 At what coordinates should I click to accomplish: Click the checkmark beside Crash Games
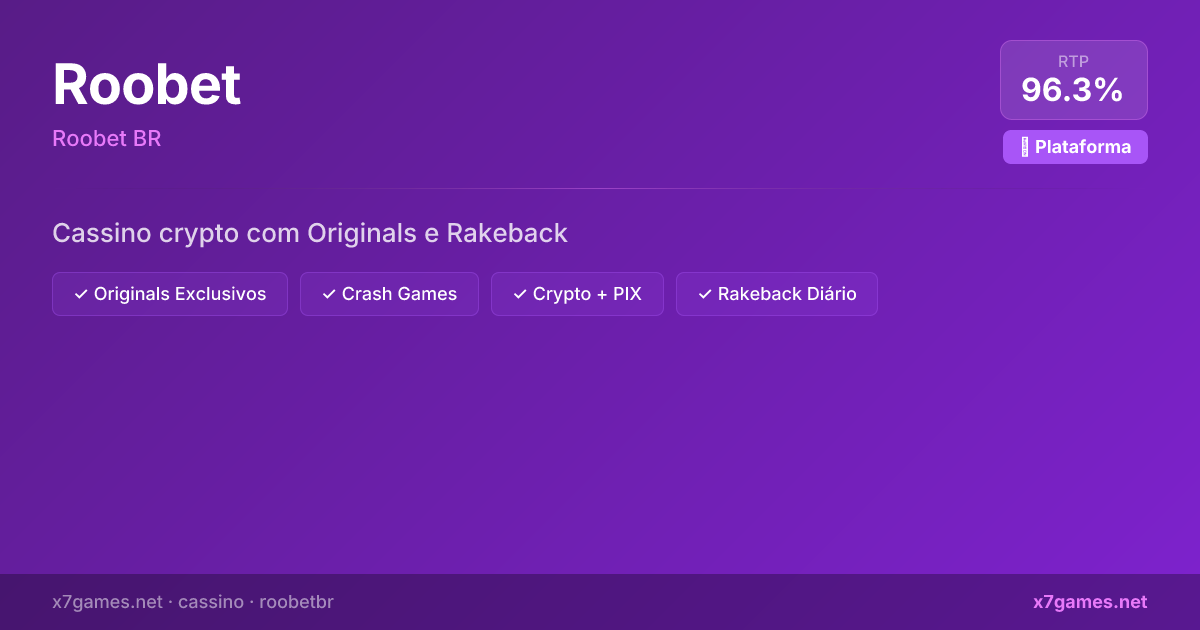[x=329, y=294]
